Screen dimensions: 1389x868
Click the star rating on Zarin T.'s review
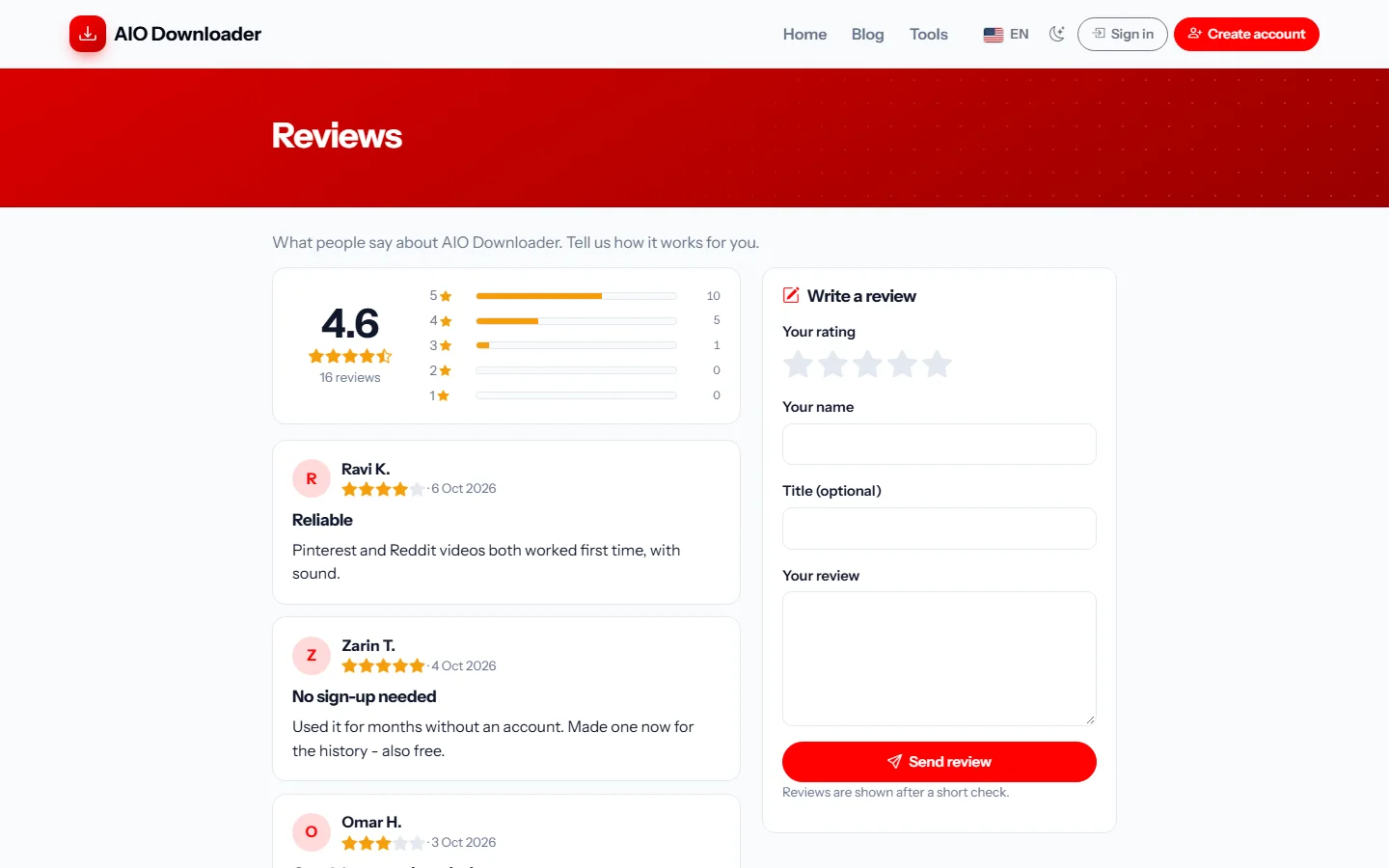(383, 665)
